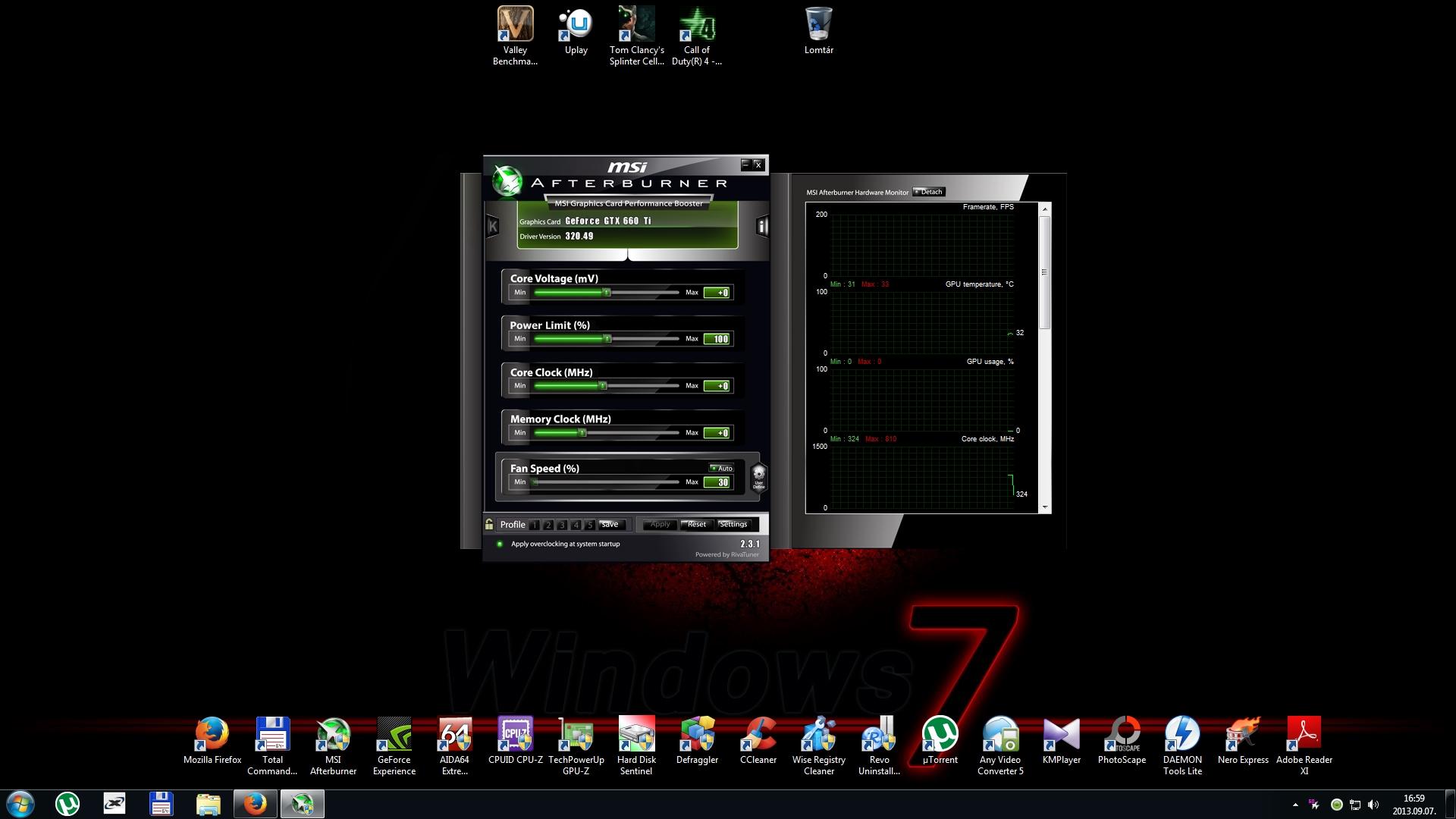This screenshot has width=1456, height=819.
Task: Select profile slot 2
Action: (548, 525)
